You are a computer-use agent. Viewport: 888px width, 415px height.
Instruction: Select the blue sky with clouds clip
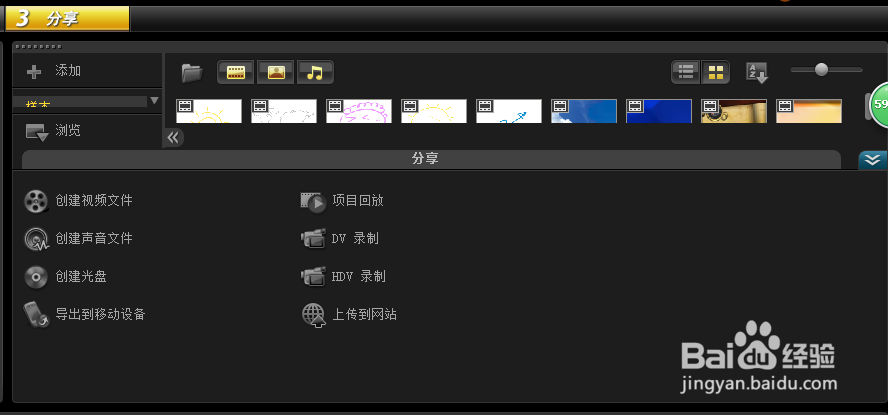[584, 111]
